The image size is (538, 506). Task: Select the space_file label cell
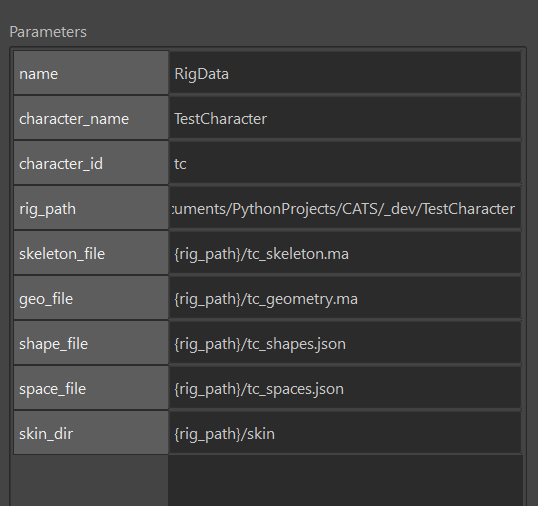(x=91, y=387)
